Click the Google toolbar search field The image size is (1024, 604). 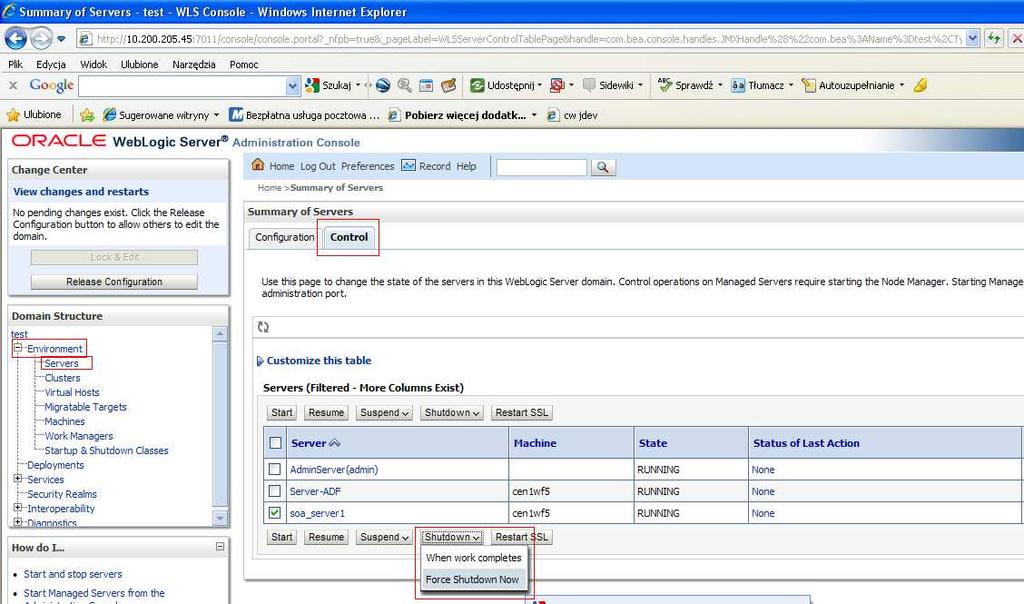click(x=182, y=86)
